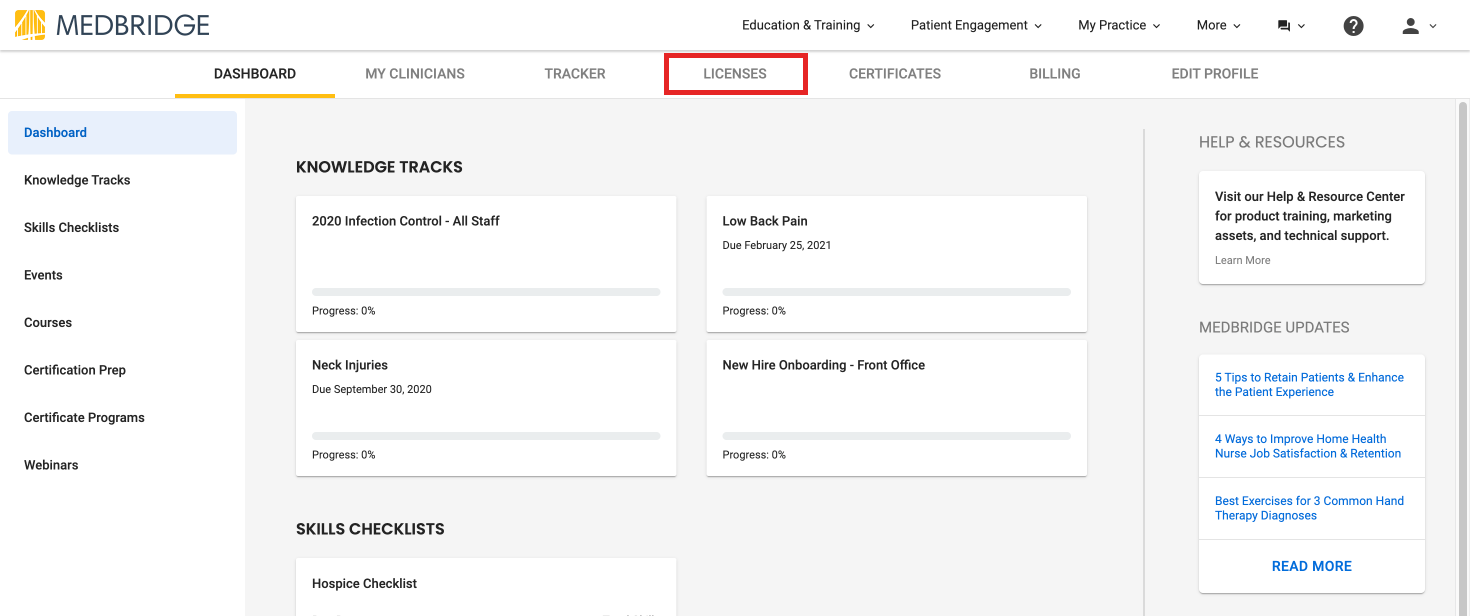Open New Hire Onboarding - Front Office track
The width and height of the screenshot is (1470, 616).
point(896,408)
